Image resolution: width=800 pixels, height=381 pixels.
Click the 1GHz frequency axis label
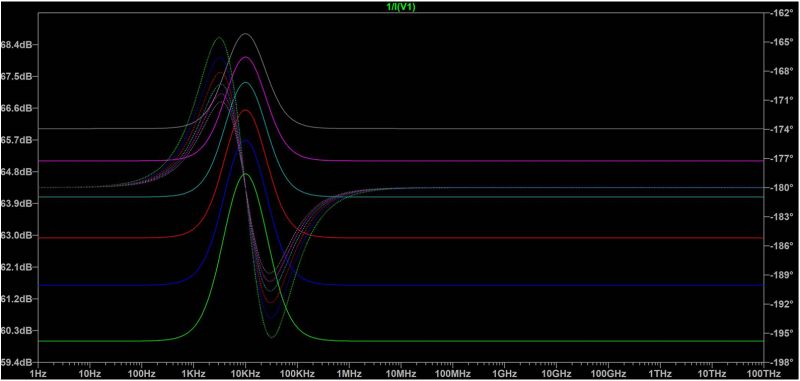(x=504, y=374)
